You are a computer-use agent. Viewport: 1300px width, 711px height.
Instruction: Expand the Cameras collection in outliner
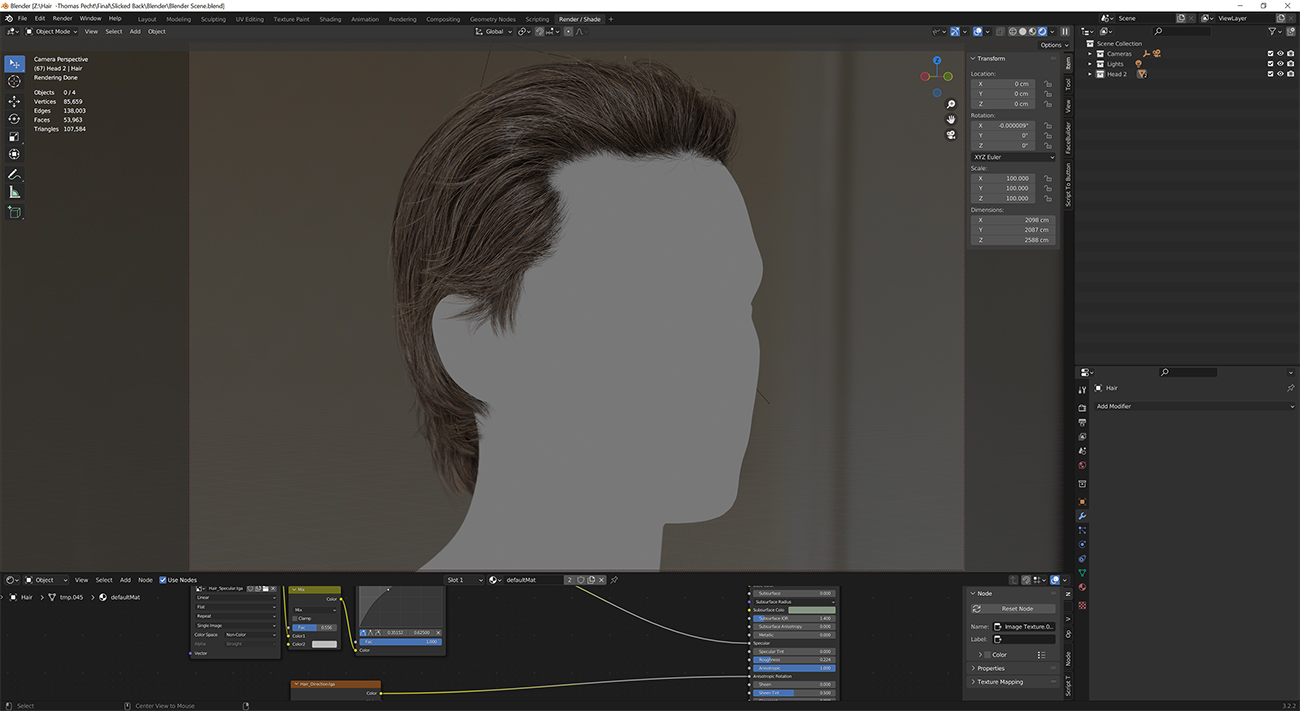(1090, 53)
